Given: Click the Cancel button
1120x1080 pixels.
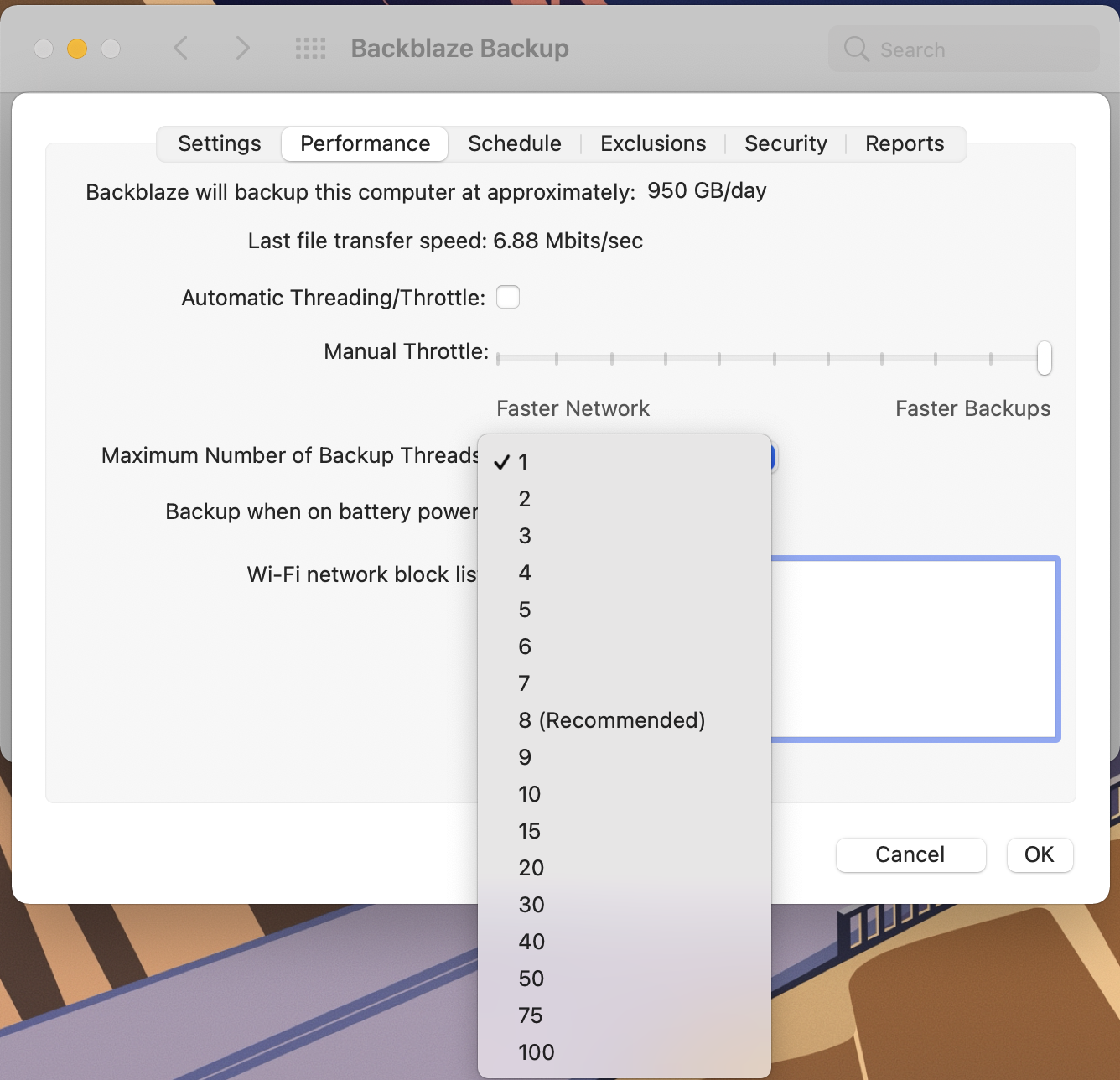Looking at the screenshot, I should pos(910,854).
